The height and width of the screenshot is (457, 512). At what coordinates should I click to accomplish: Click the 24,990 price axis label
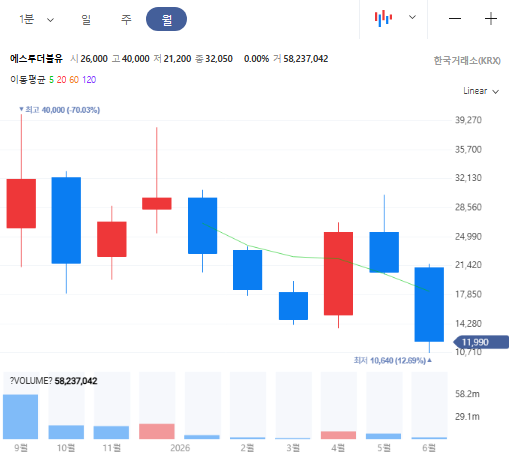468,237
